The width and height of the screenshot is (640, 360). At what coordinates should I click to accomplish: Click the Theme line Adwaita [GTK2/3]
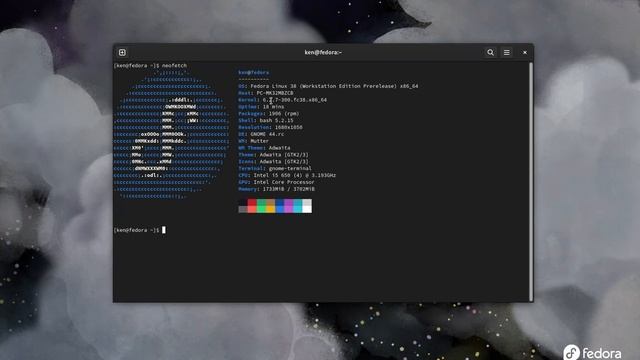tap(273, 155)
